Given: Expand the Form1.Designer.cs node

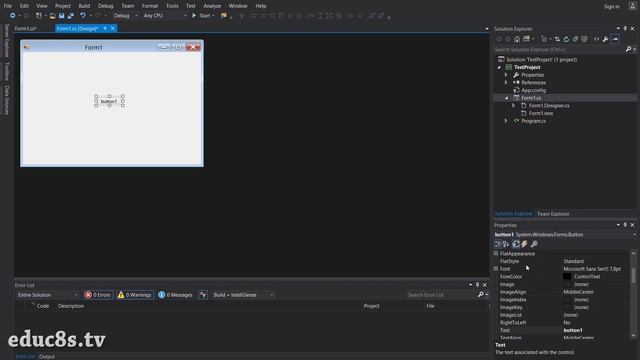Looking at the screenshot, I should [513, 105].
